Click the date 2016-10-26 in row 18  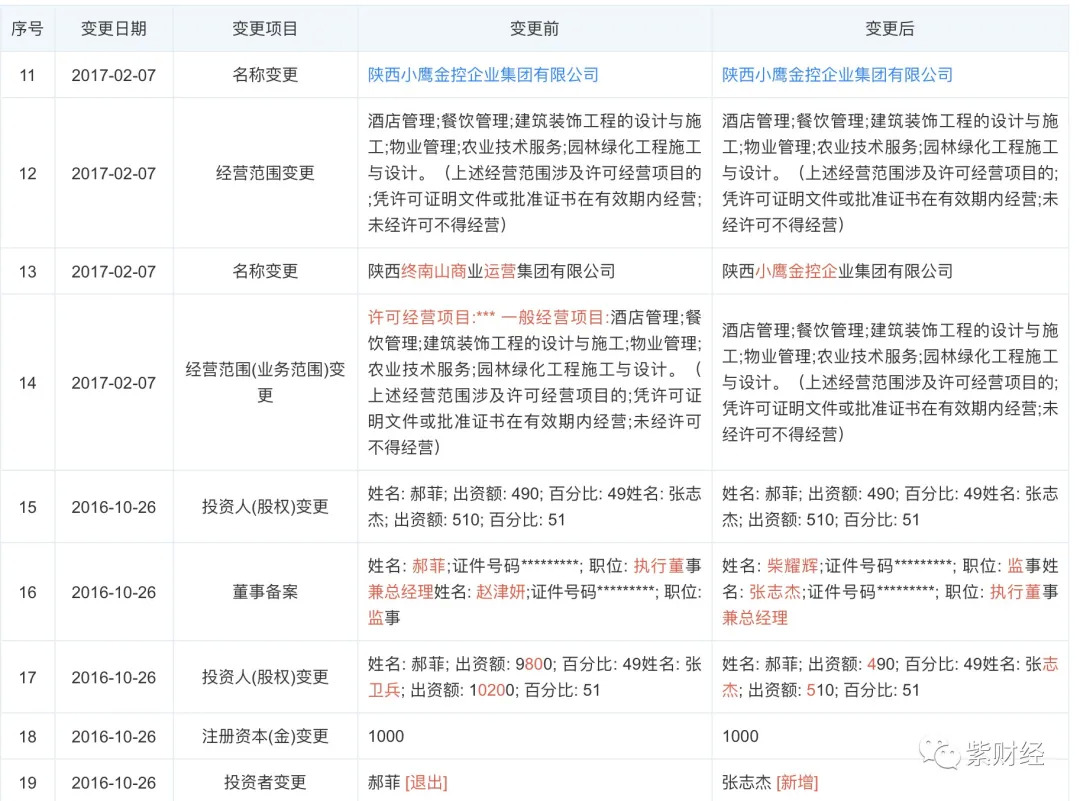click(x=114, y=737)
